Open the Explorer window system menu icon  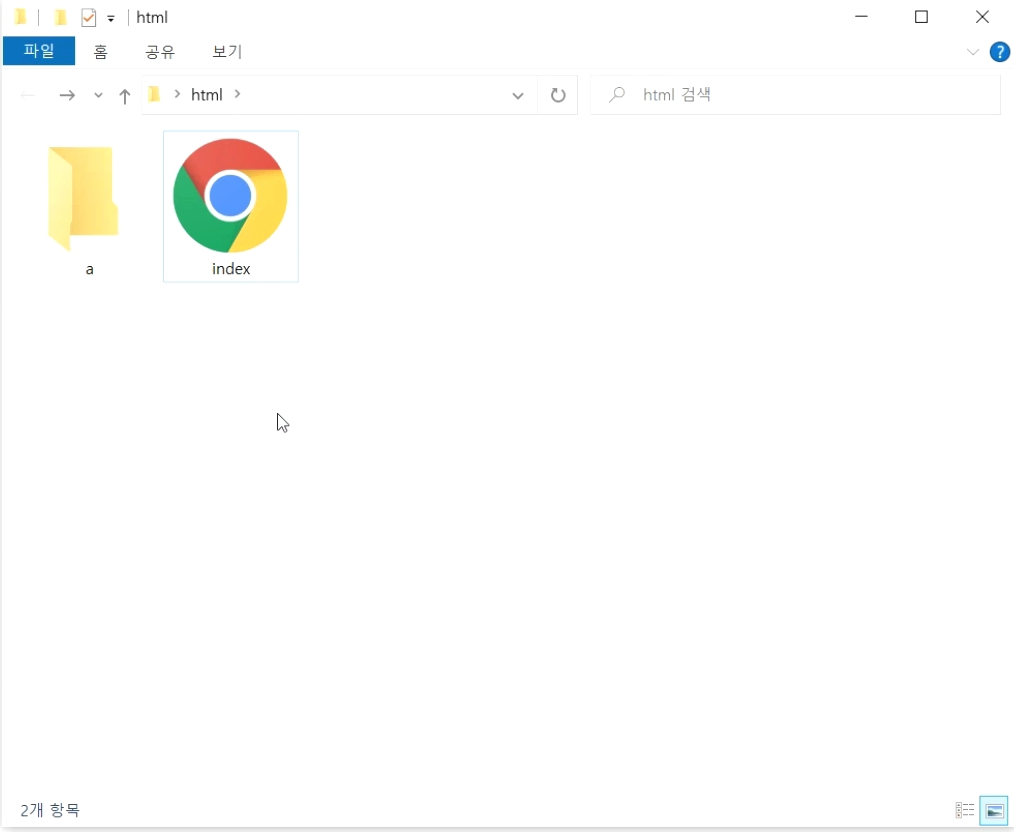(21, 17)
